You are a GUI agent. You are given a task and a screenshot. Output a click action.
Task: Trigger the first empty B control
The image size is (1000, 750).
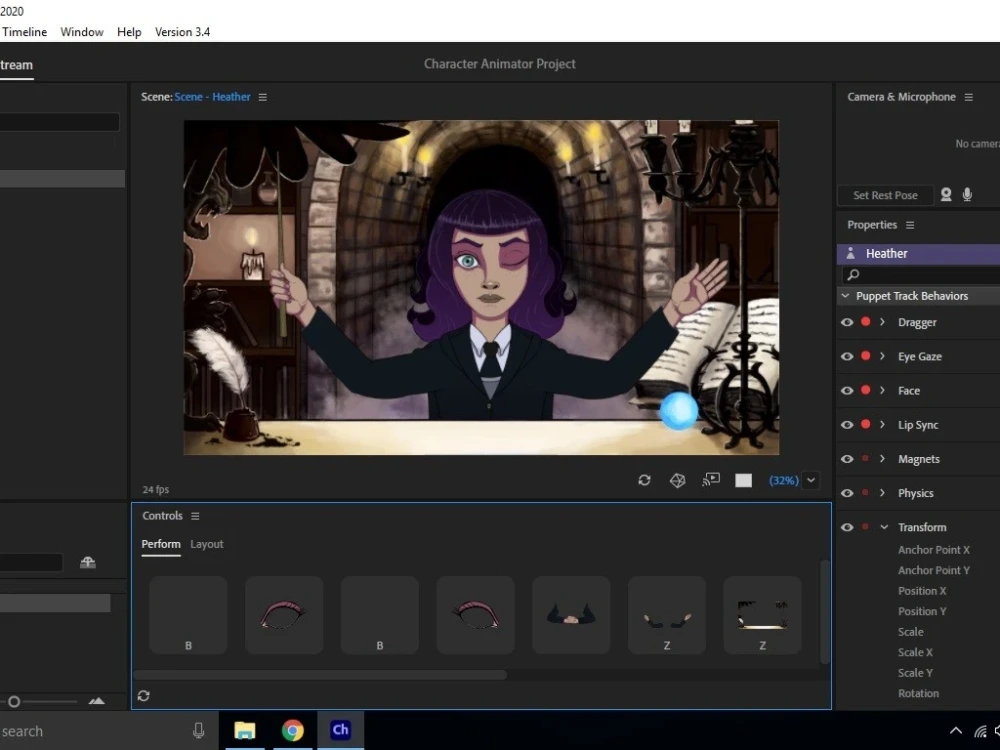point(188,615)
